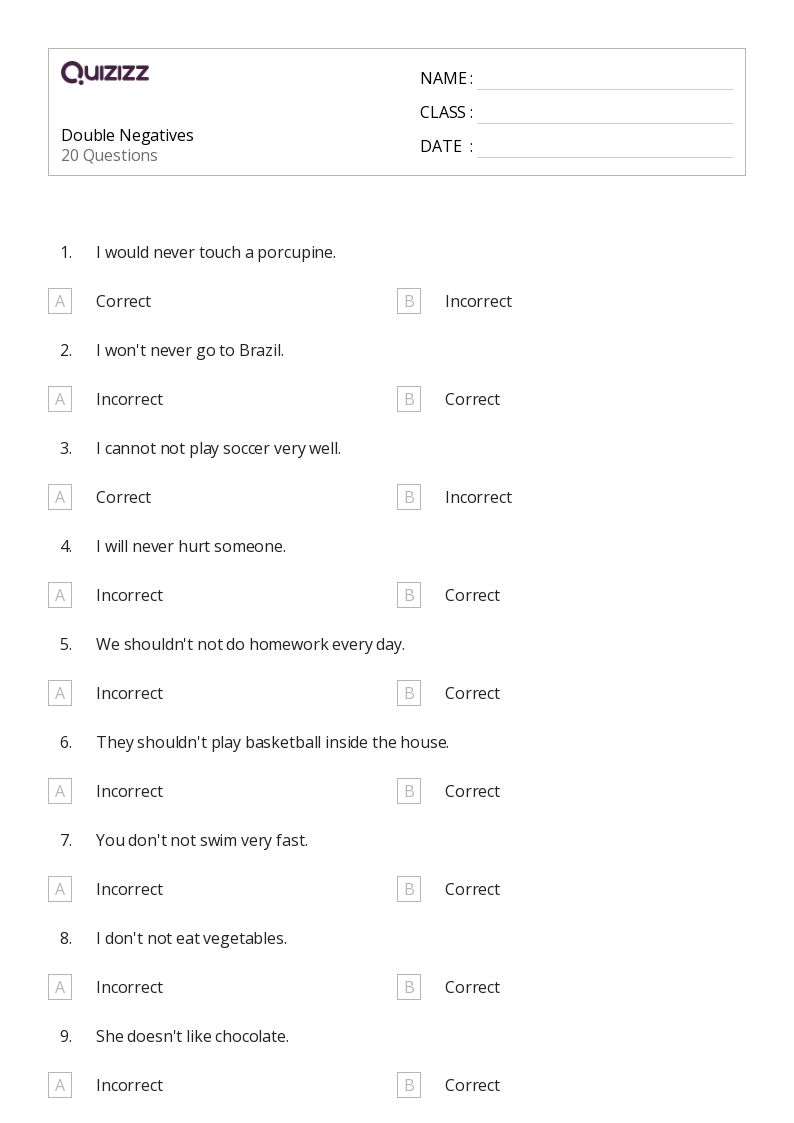
Task: Click the DATE input line
Action: click(x=605, y=147)
